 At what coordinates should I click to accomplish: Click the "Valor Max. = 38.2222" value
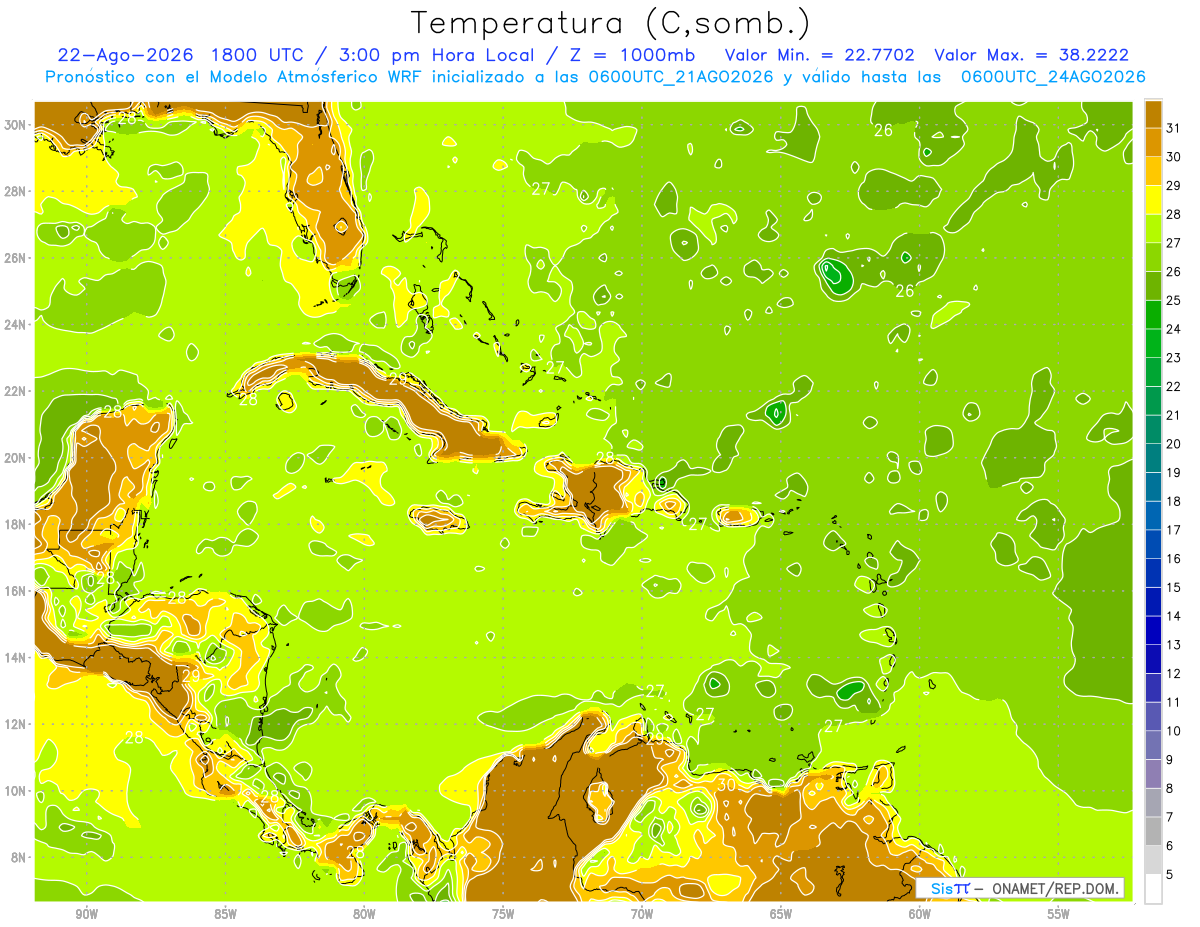click(x=1031, y=55)
